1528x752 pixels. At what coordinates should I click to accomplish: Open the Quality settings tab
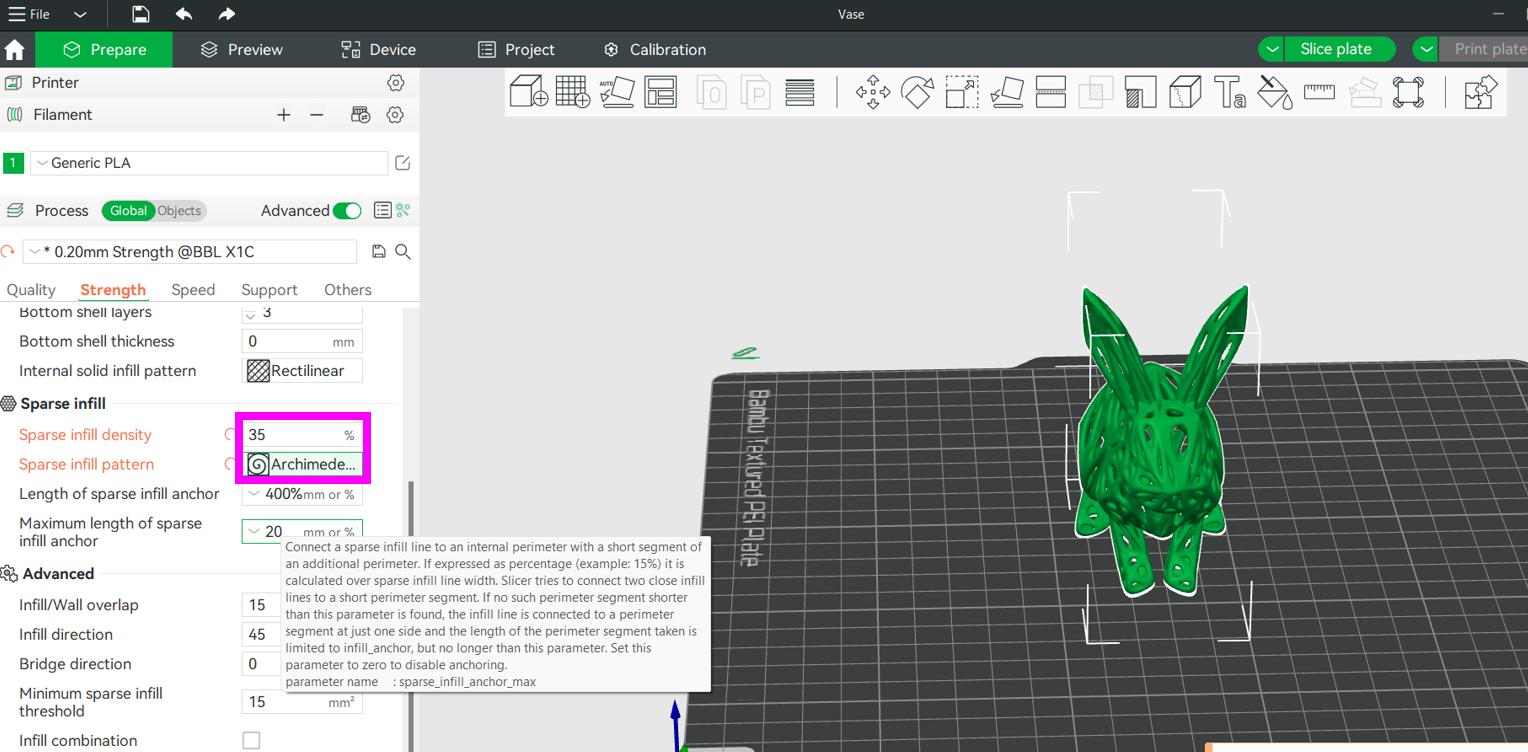(31, 289)
